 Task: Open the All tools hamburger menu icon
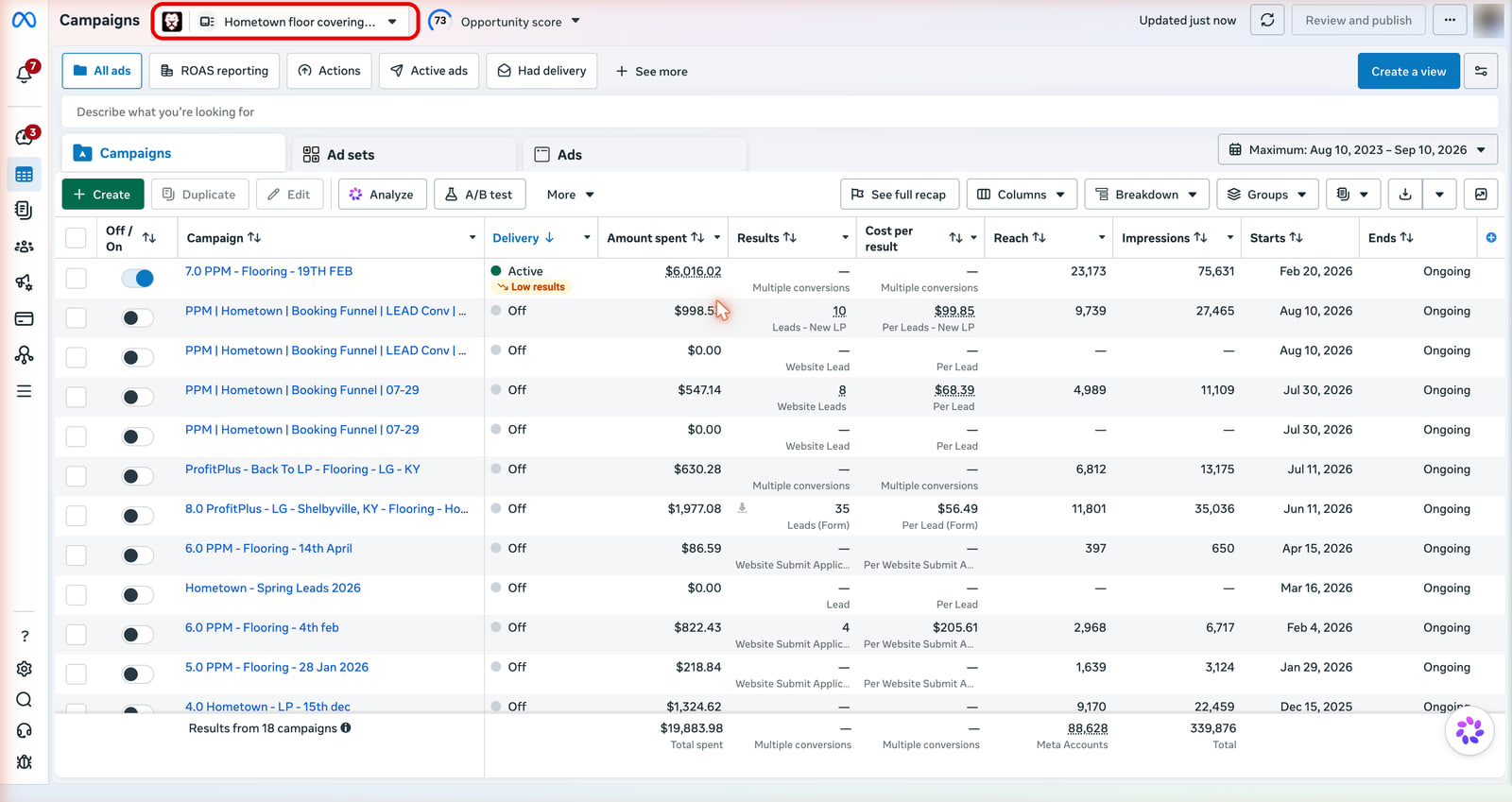[25, 391]
